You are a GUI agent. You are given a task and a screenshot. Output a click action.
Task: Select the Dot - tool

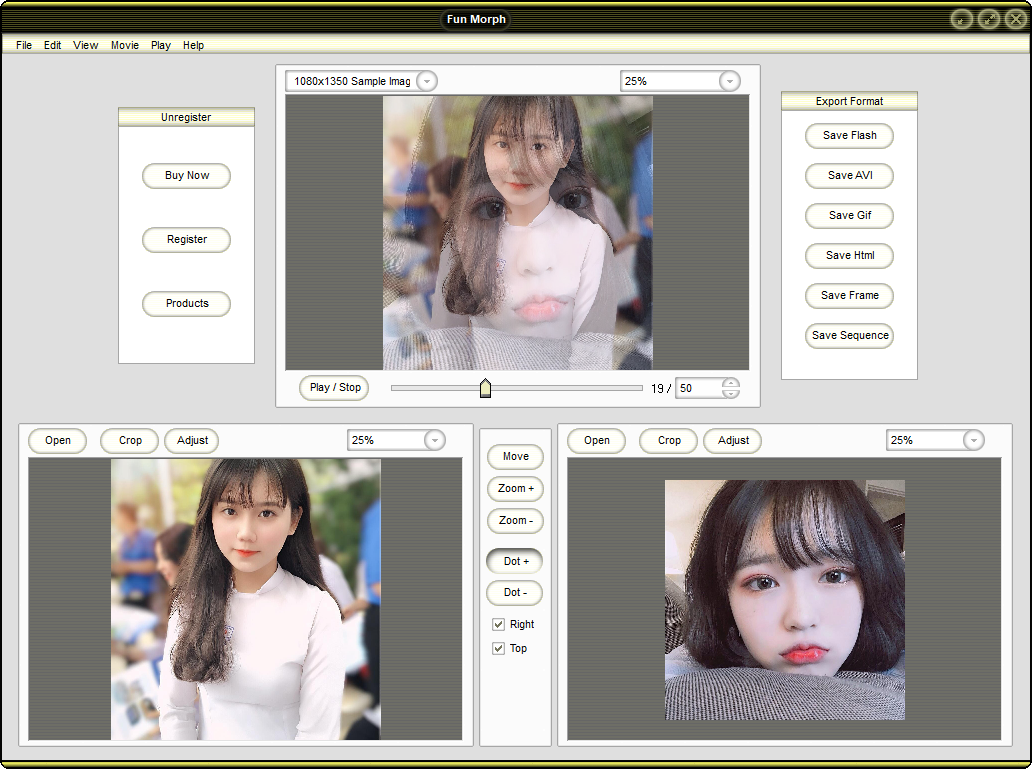(515, 593)
